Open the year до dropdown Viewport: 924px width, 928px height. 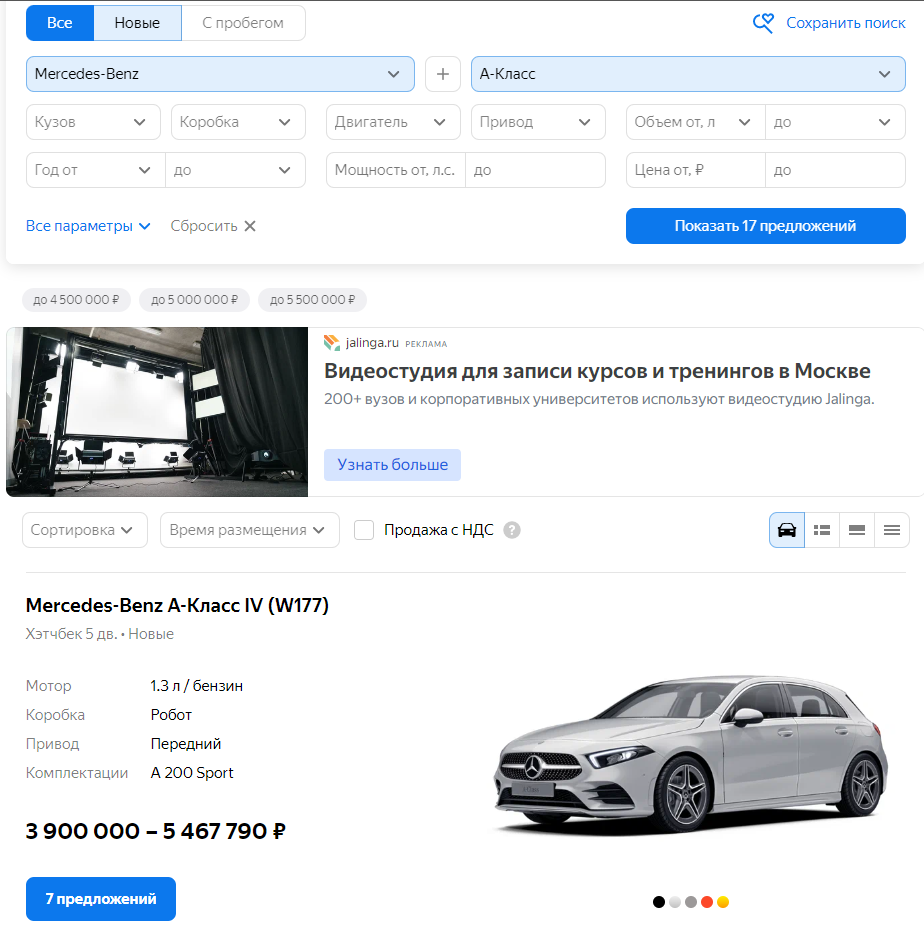[235, 170]
